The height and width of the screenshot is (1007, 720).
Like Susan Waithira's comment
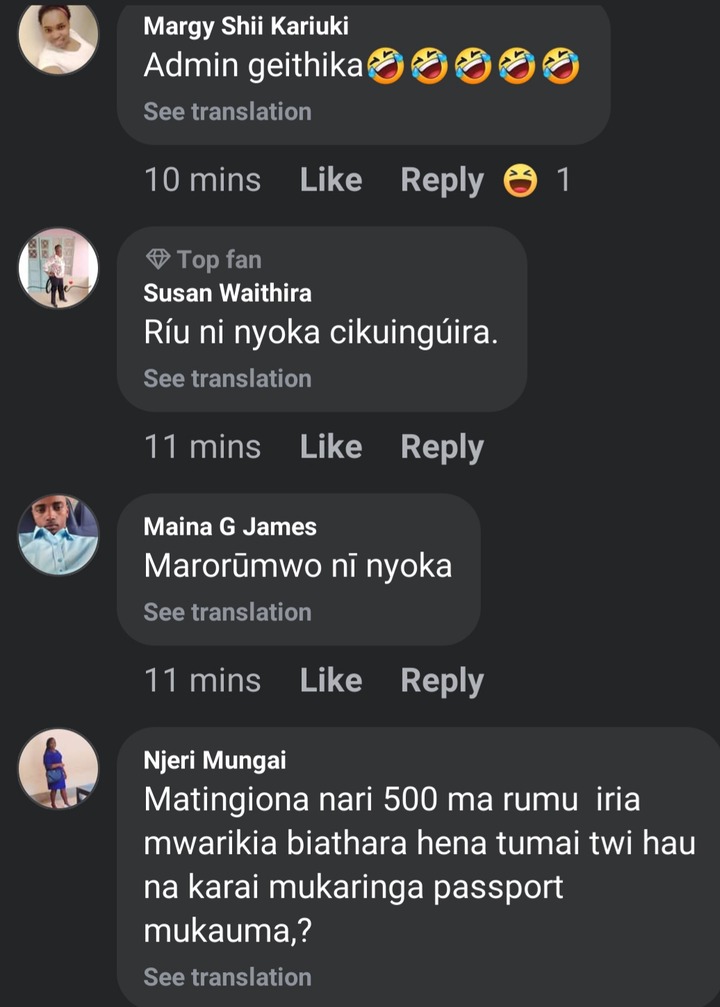click(x=330, y=447)
